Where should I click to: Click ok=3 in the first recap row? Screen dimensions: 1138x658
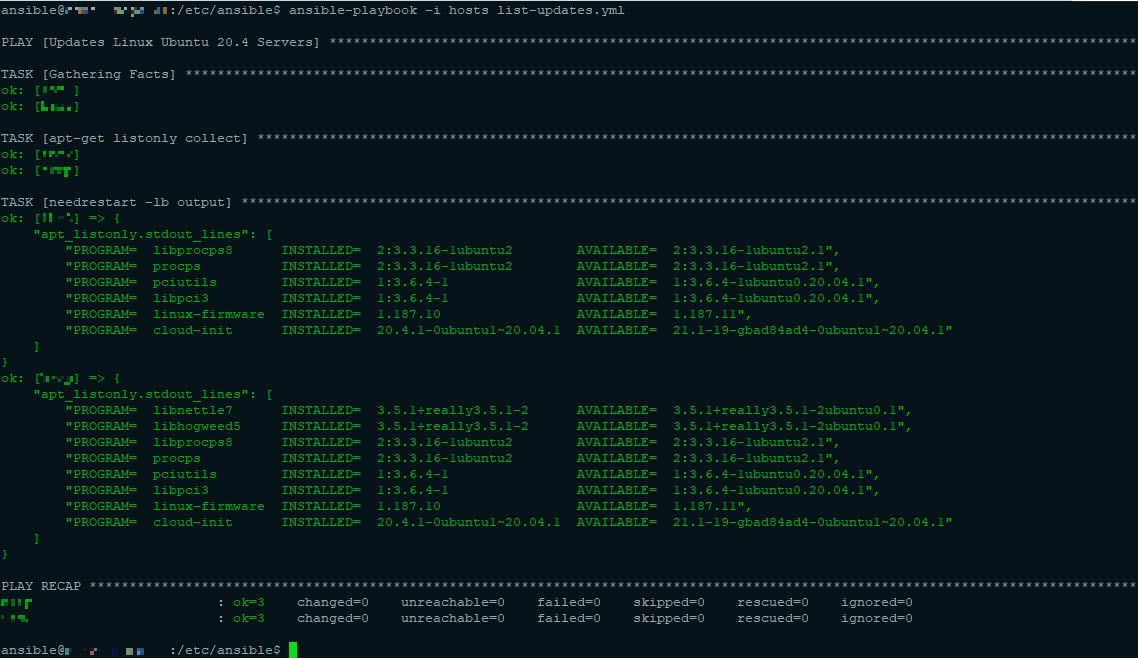tap(249, 602)
